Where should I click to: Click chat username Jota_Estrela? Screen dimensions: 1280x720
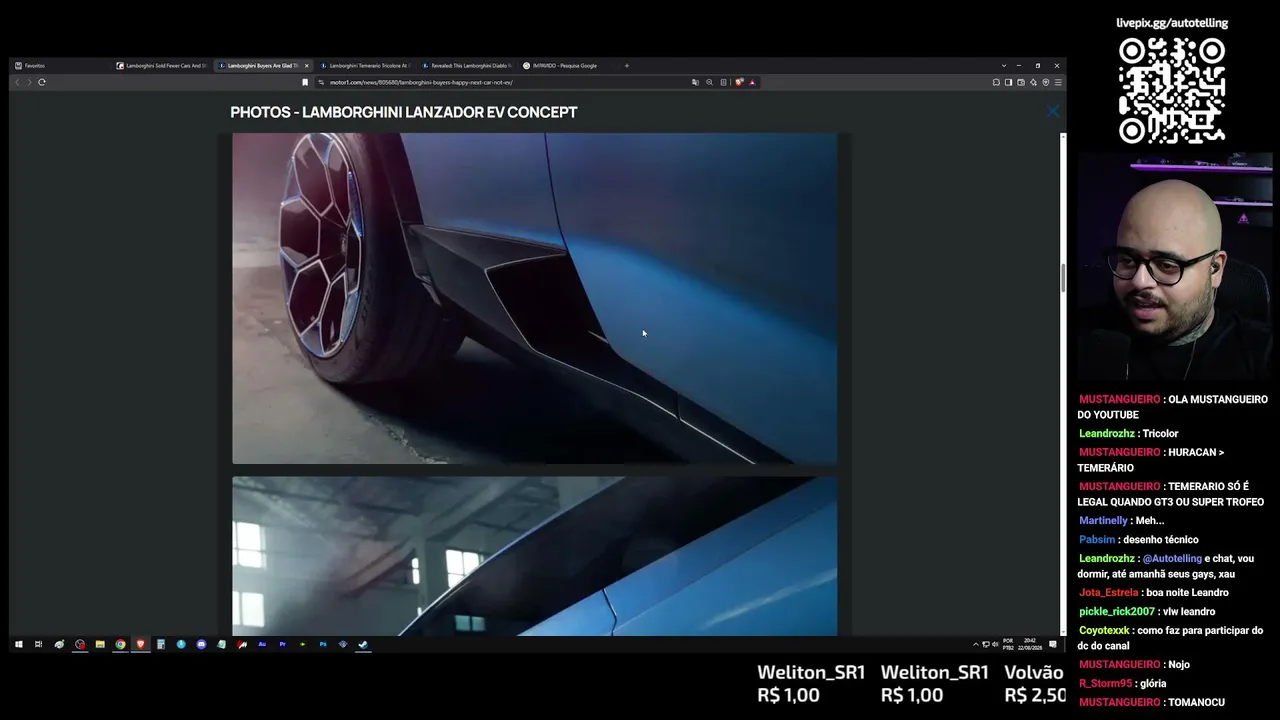1109,593
